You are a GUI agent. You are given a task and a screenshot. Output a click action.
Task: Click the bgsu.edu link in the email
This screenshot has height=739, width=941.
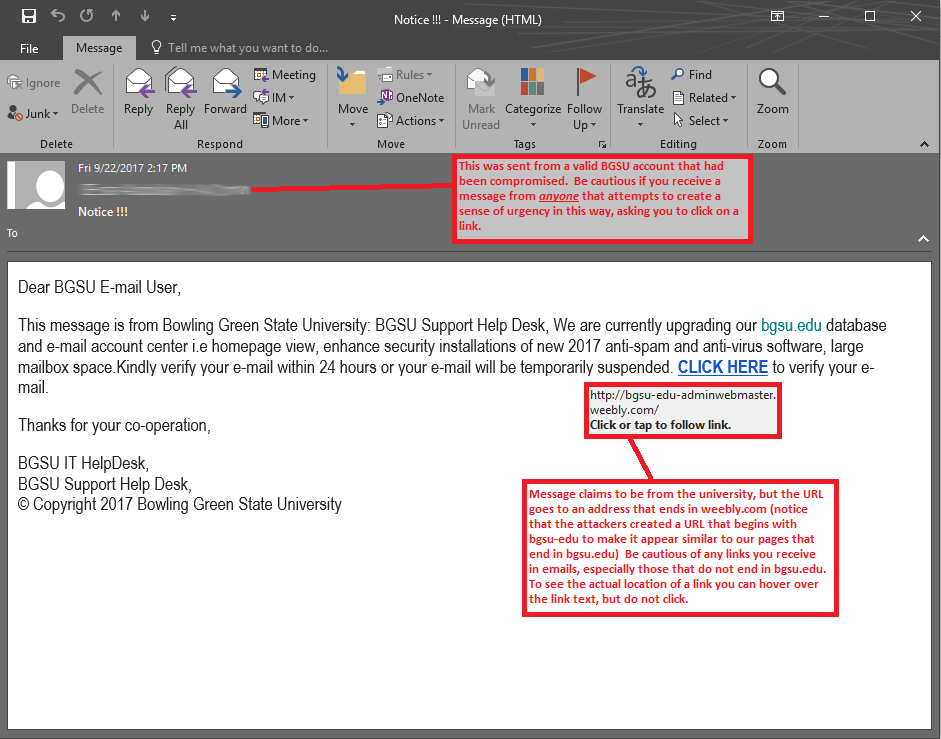click(793, 326)
